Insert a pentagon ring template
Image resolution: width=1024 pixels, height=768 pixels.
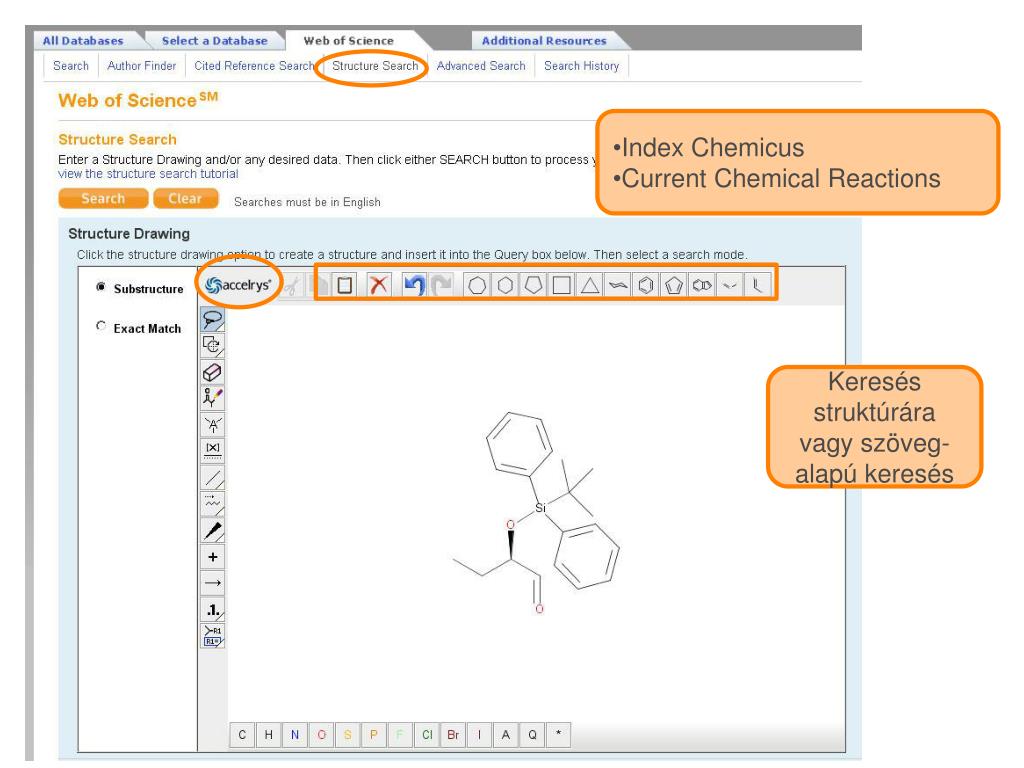click(534, 285)
